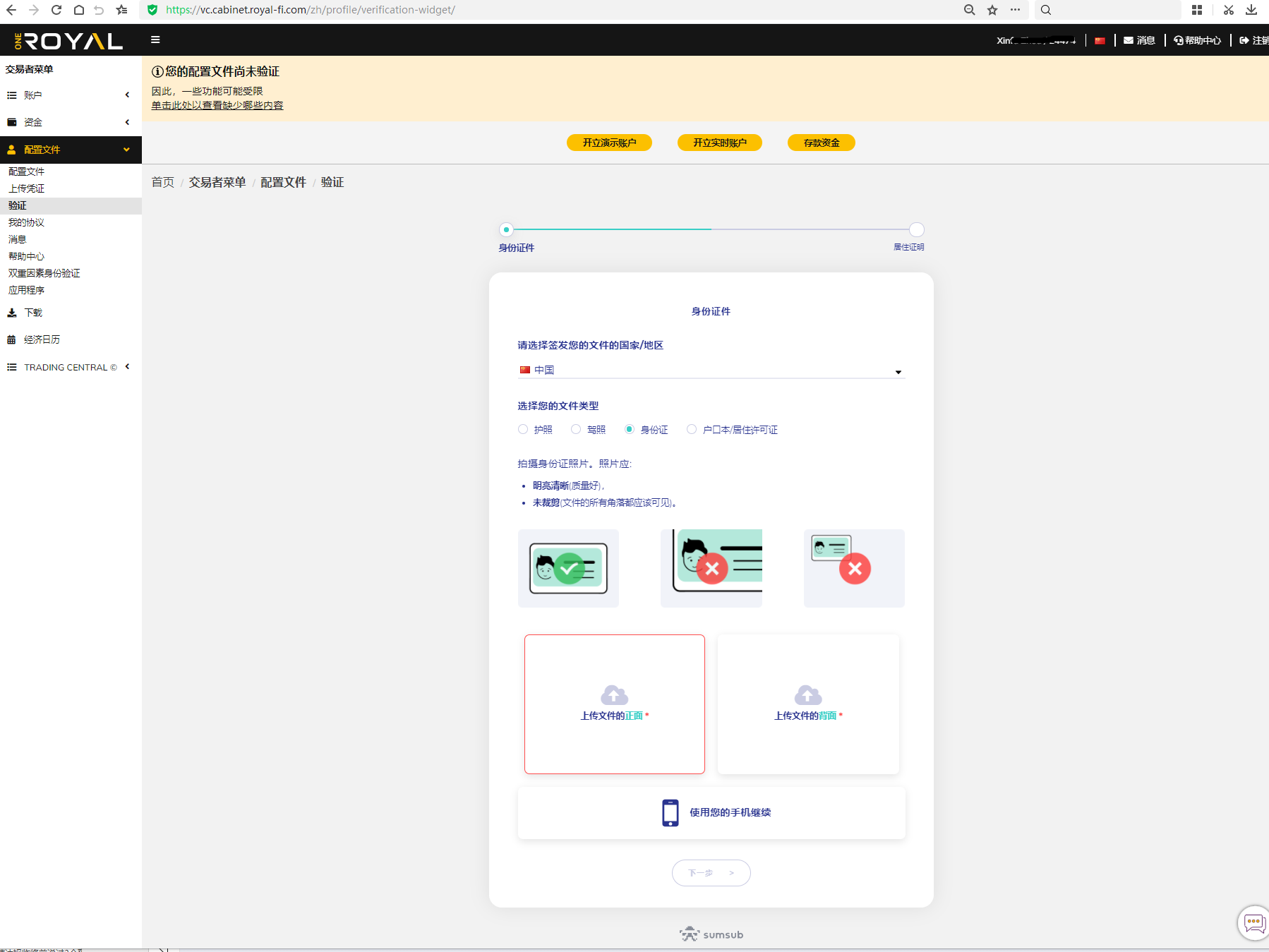This screenshot has width=1269, height=952.
Task: Go to browser home icon
Action: (79, 10)
